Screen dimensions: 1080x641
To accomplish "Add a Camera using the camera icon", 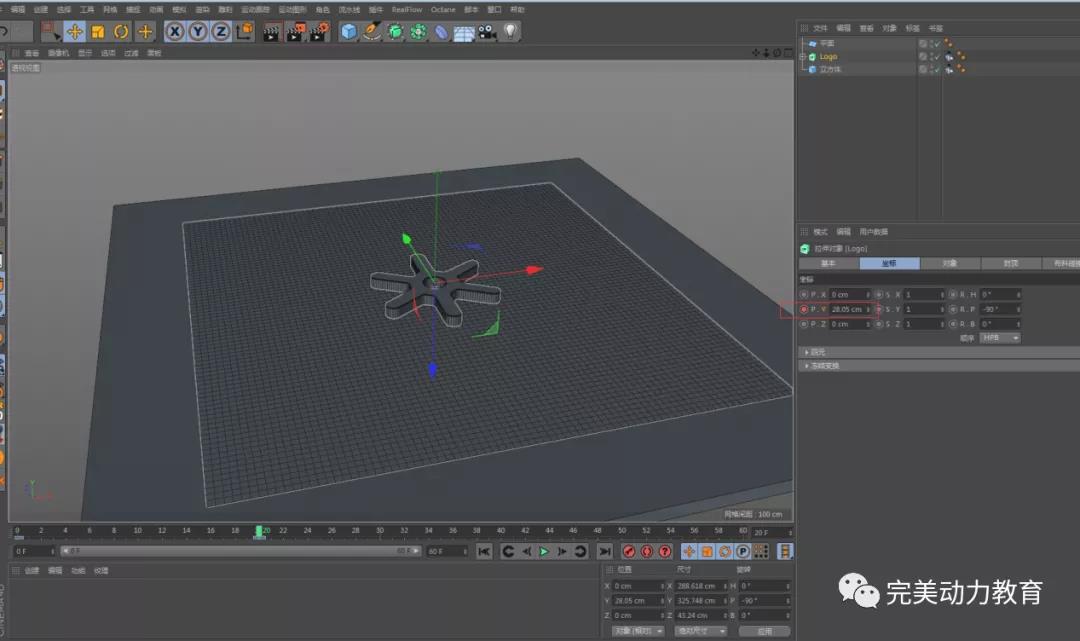I will tap(487, 32).
